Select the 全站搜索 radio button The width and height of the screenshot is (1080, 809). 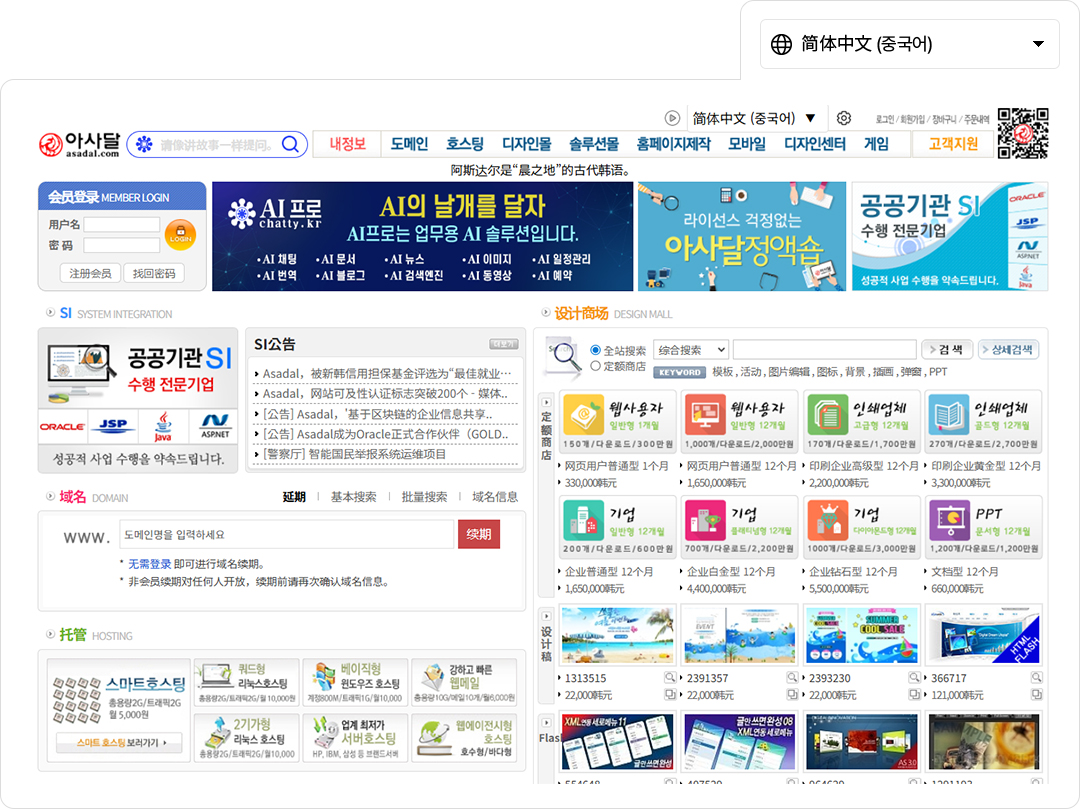(596, 351)
